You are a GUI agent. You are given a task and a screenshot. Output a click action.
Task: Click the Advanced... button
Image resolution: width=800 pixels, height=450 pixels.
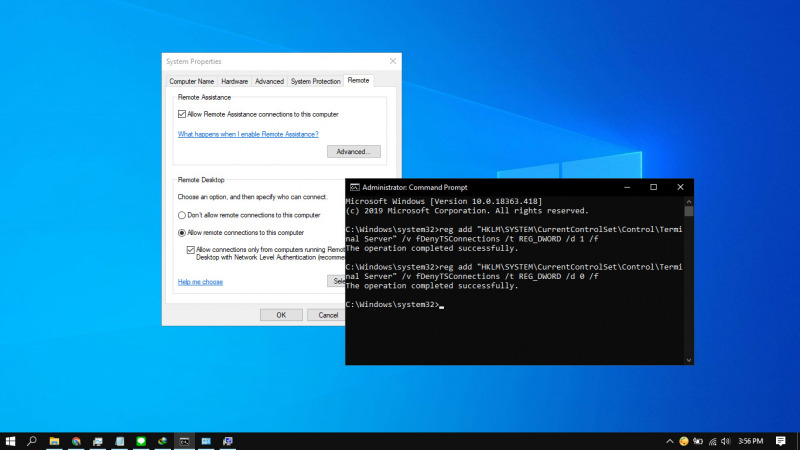[354, 152]
